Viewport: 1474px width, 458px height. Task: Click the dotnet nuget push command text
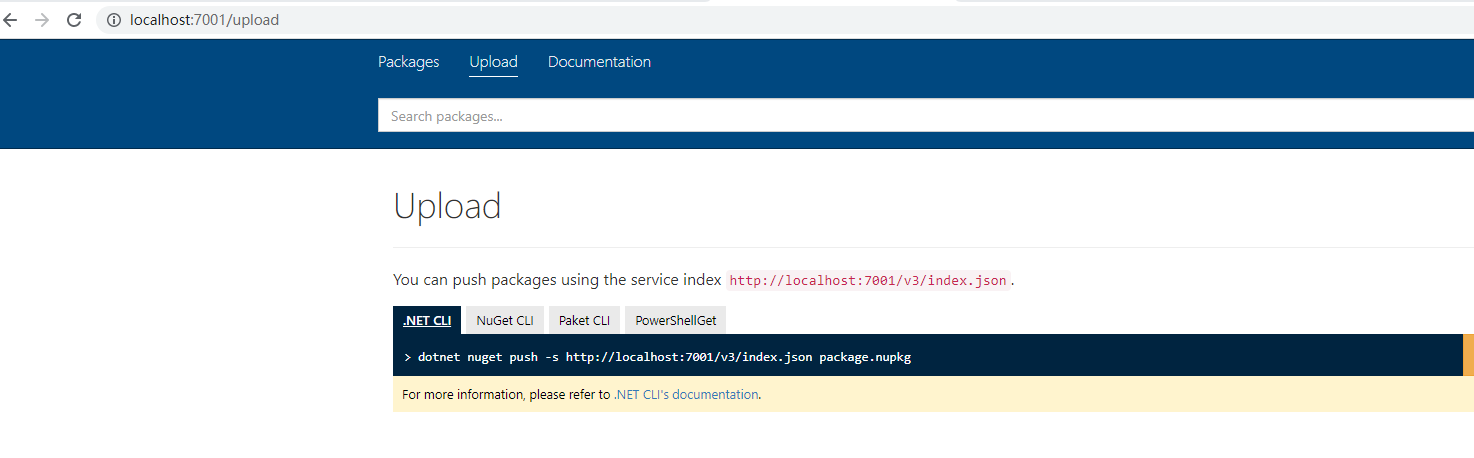[665, 357]
